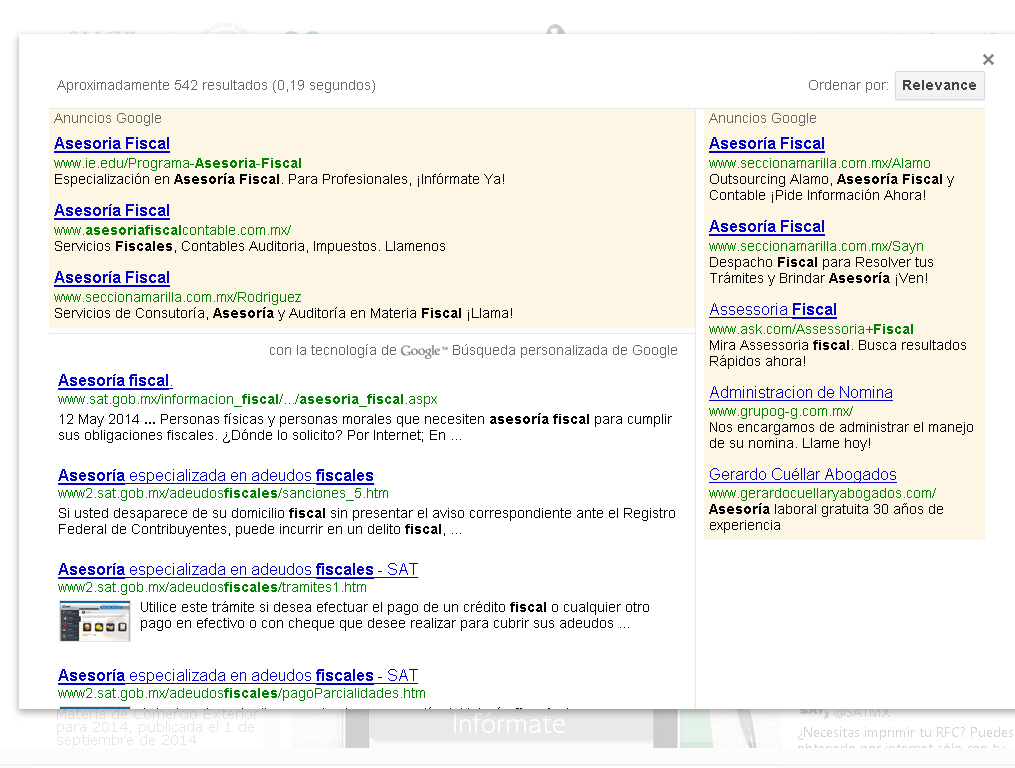Open the Gerardo Cuéllar Abogados ad
Viewport: 1015px width, 768px height.
803,475
